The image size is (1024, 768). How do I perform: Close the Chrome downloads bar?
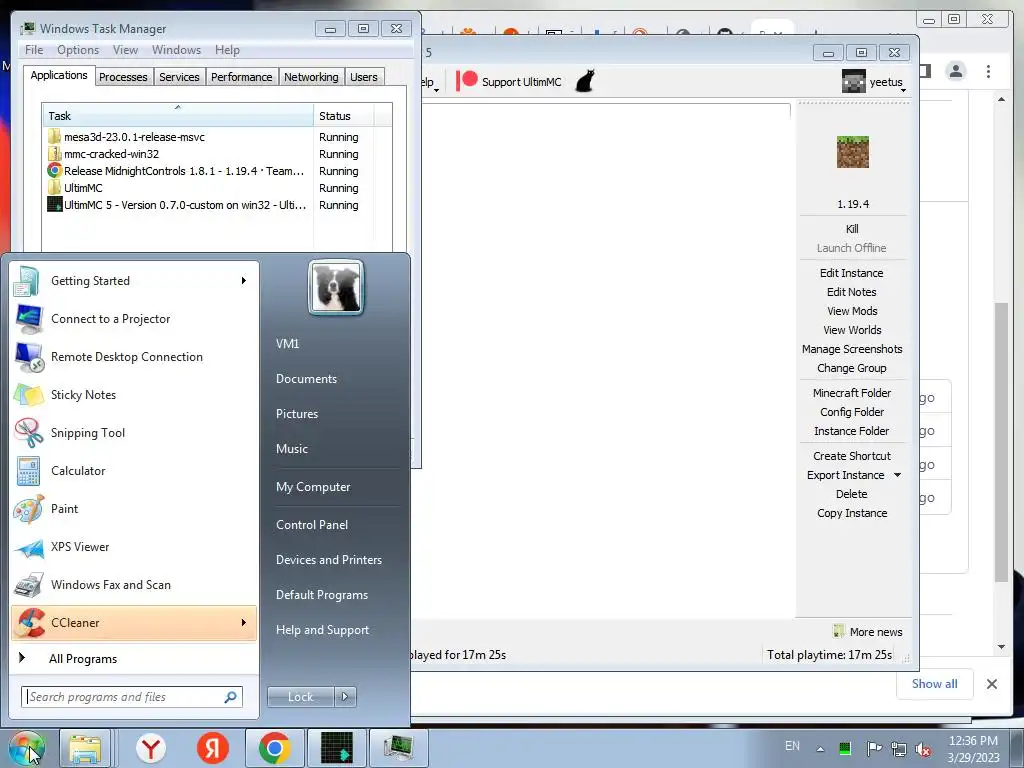[x=991, y=684]
